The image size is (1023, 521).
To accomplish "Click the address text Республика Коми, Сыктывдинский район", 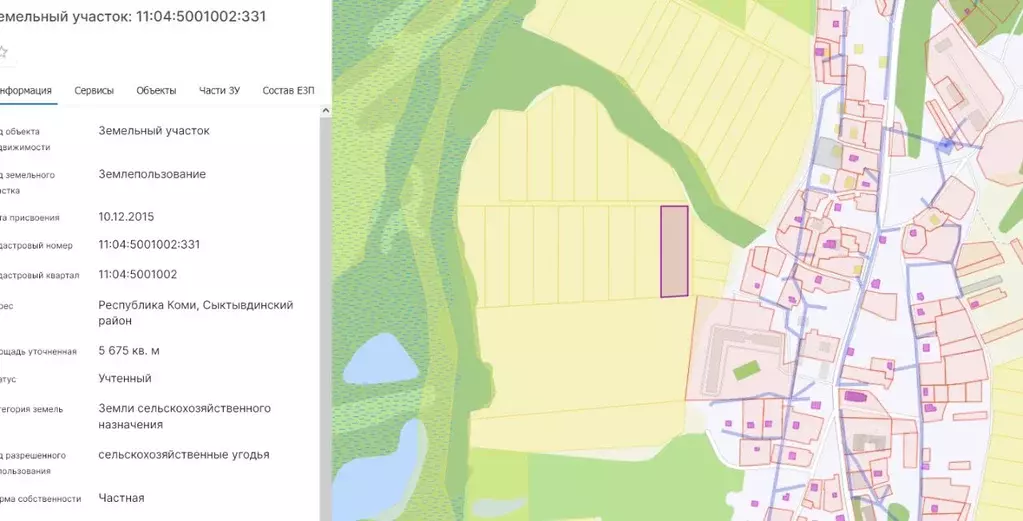I will point(196,313).
